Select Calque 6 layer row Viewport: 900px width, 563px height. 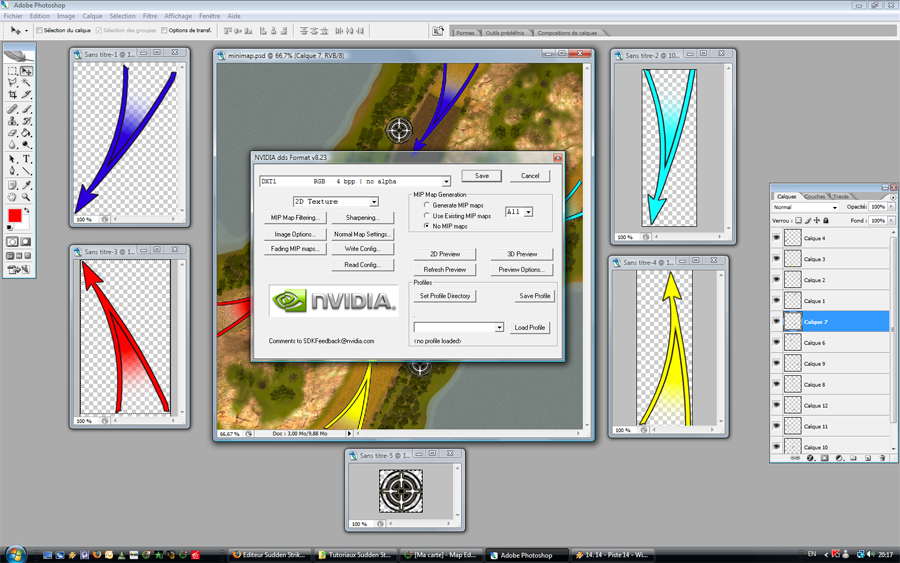pos(831,343)
